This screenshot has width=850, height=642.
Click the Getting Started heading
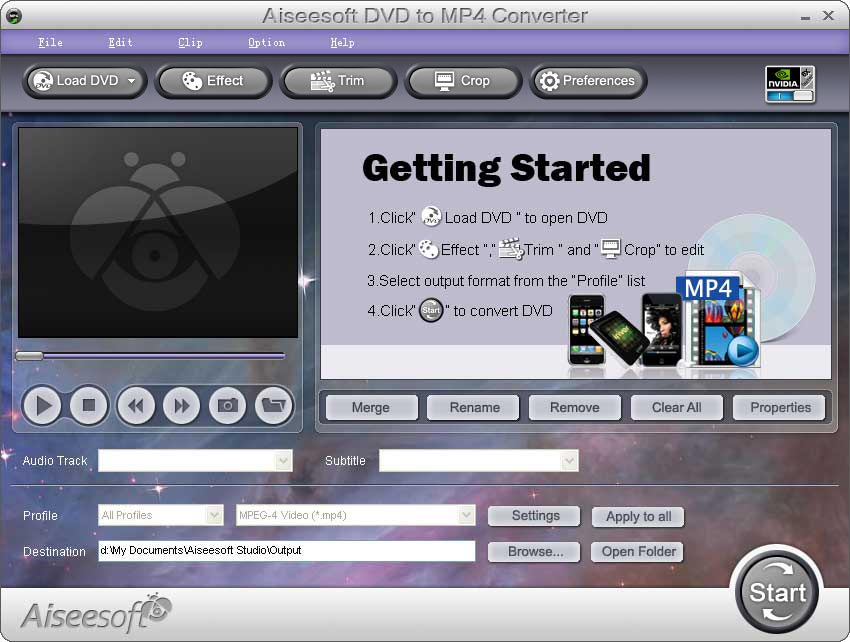click(506, 168)
